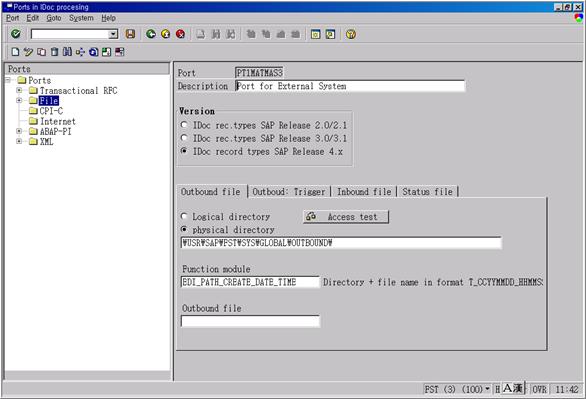Click the green checkmark Enter icon
The width and height of the screenshot is (586, 399).
[16, 34]
